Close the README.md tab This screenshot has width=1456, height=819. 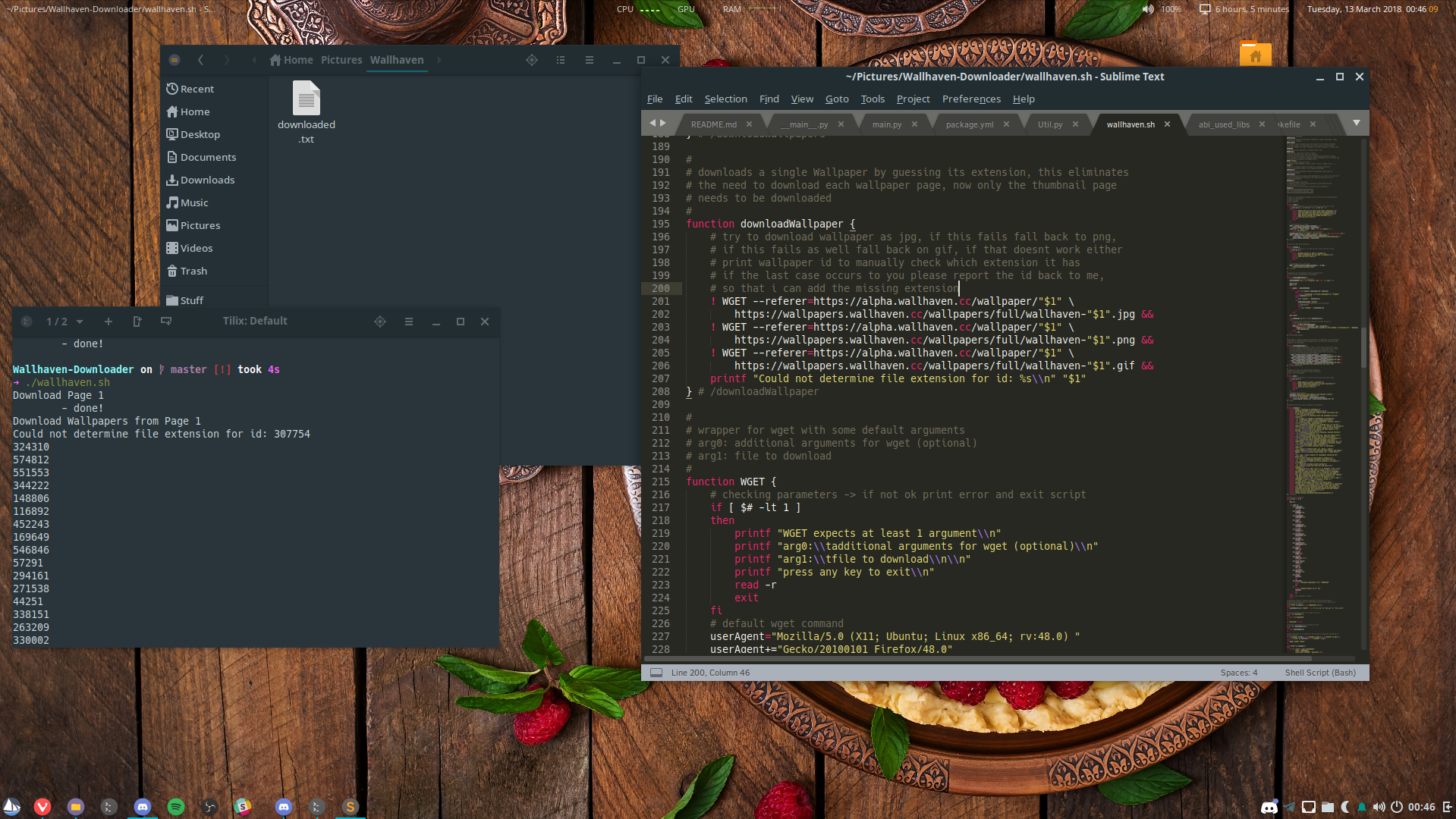[x=749, y=124]
